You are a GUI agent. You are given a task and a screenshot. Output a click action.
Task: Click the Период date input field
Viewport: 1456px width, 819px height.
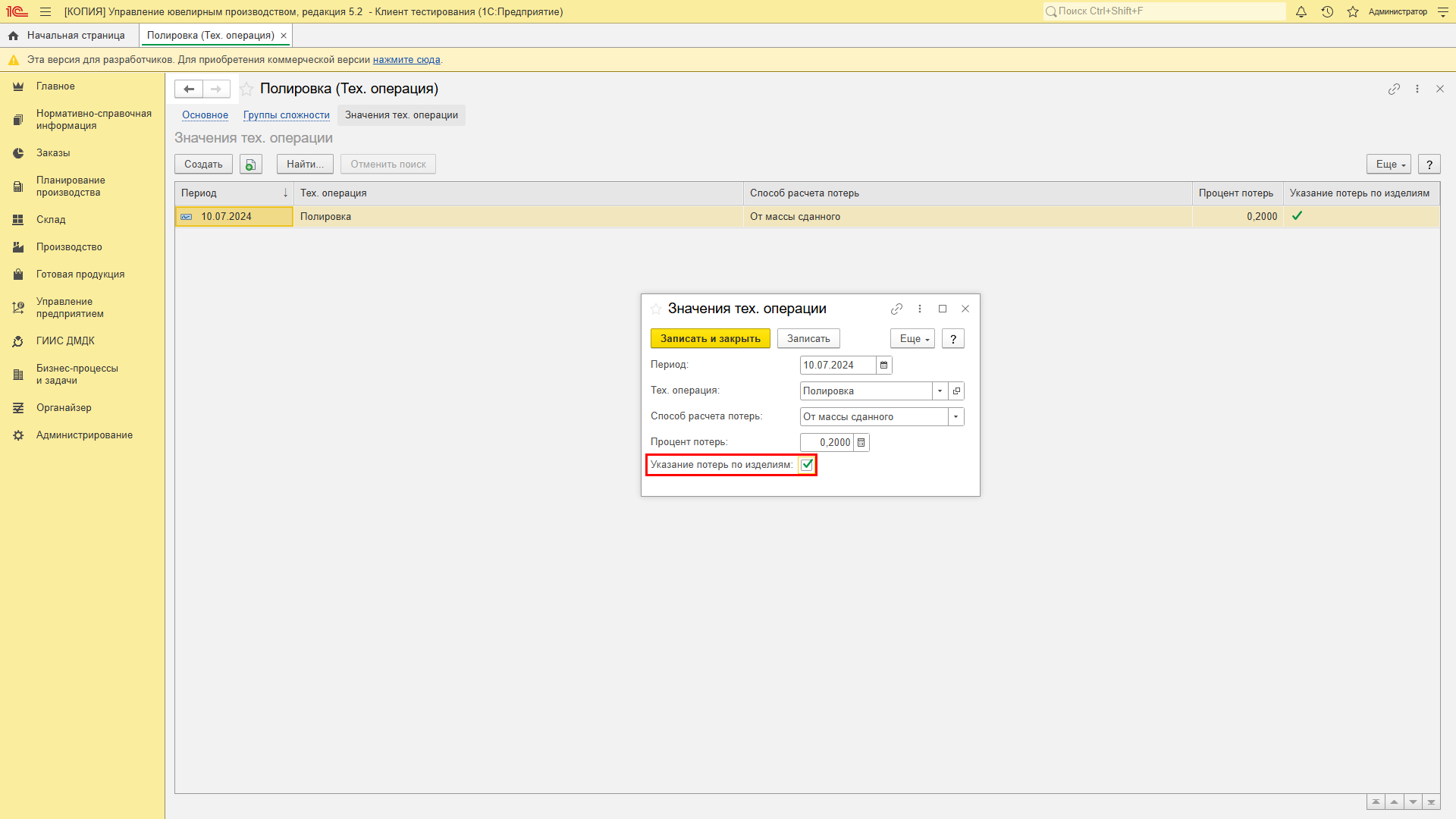837,365
